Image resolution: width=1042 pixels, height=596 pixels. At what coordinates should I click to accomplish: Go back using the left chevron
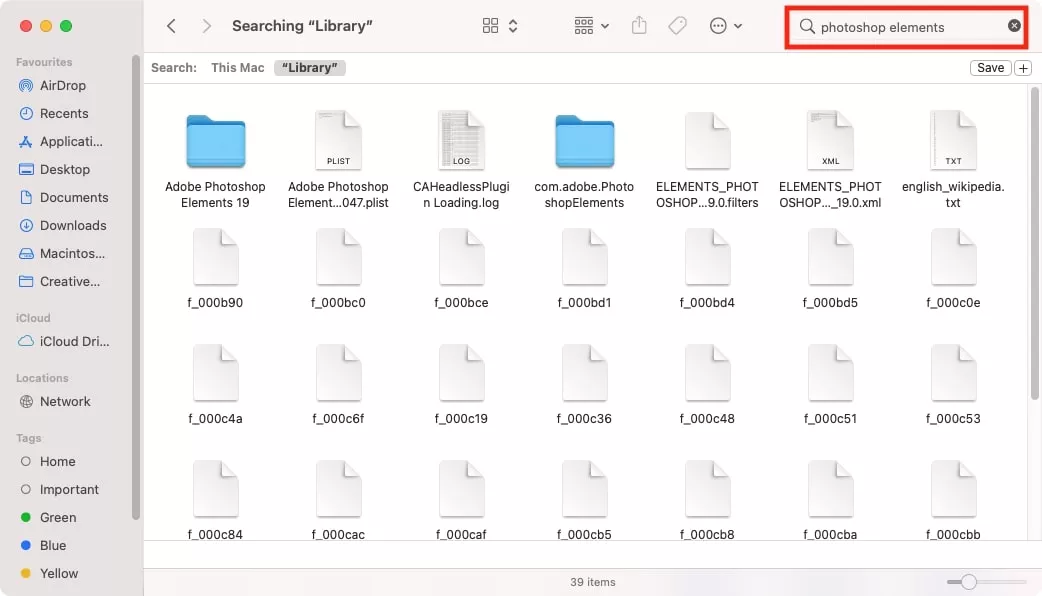pos(172,27)
